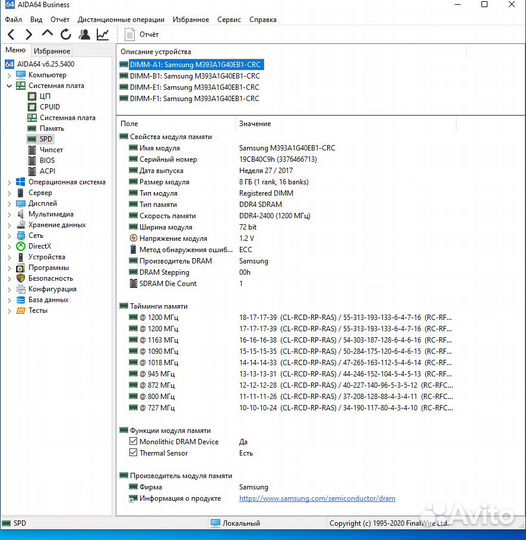Click the DirectX Xbox icon

(21, 246)
